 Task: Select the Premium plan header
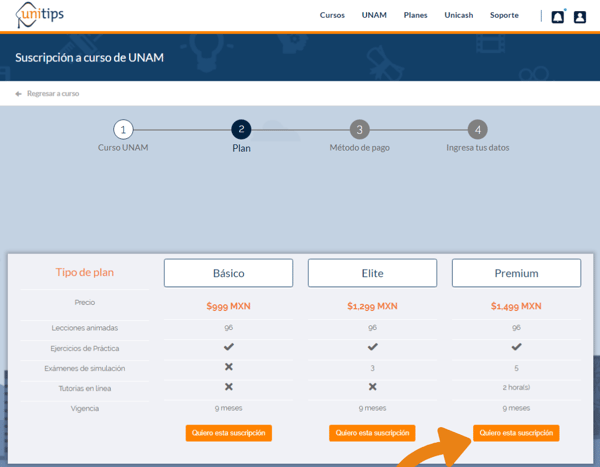516,273
